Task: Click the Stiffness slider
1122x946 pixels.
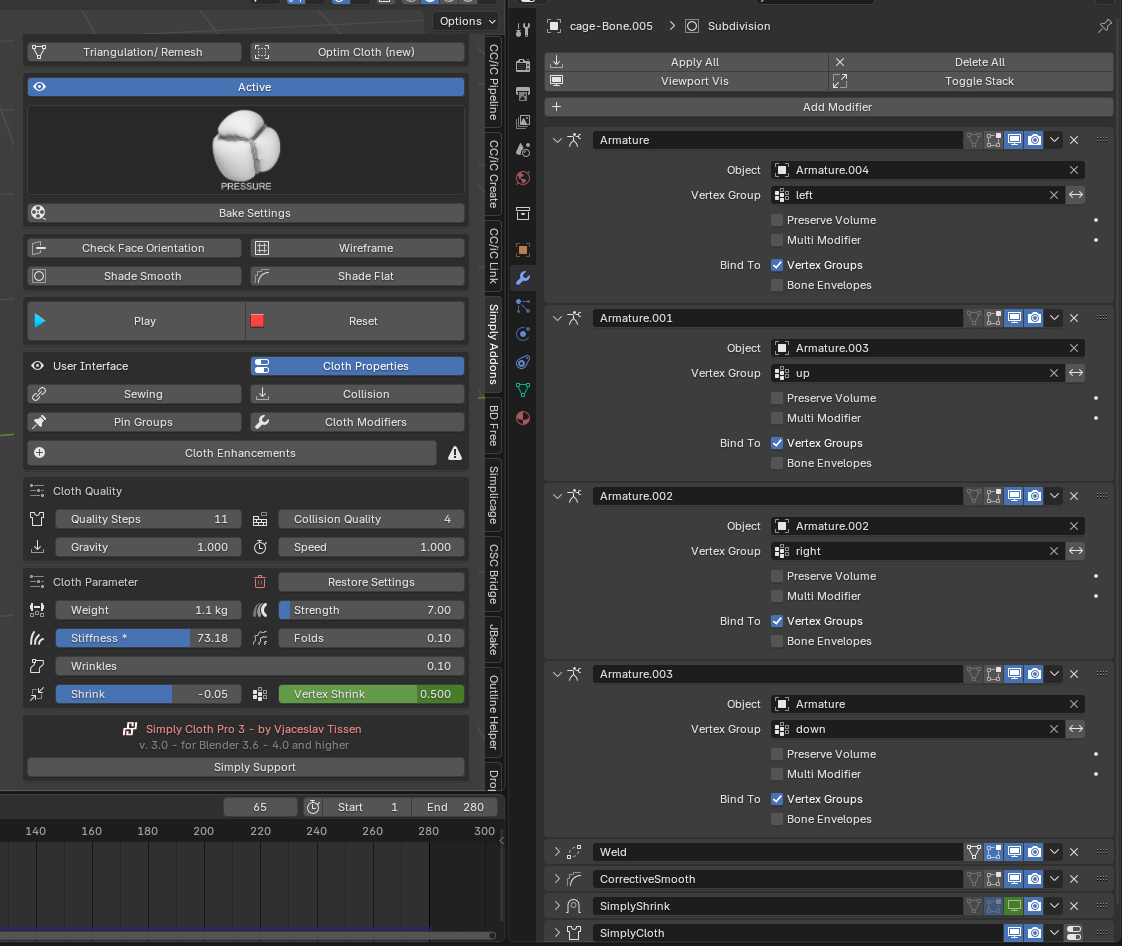Action: coord(148,638)
